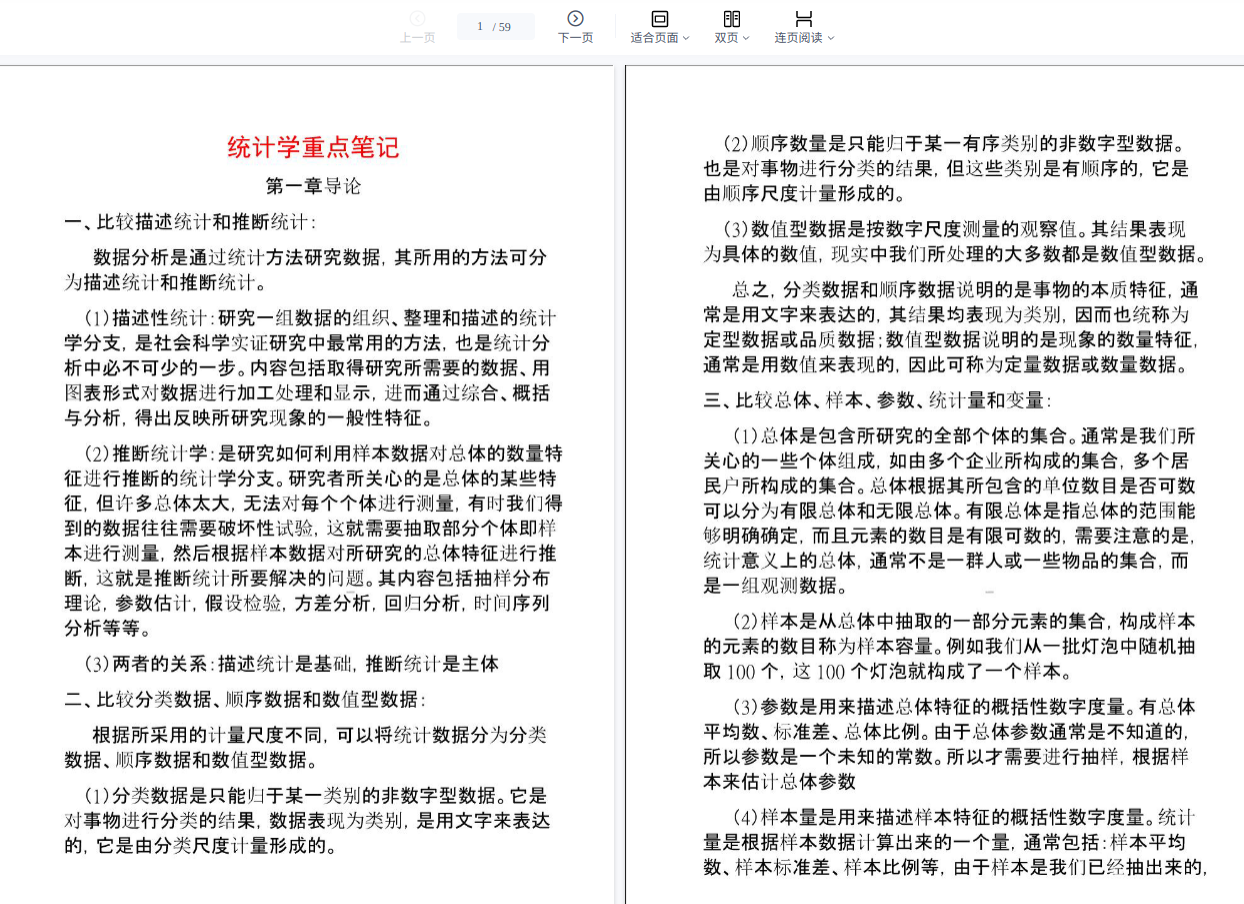Click the two-page (双页) layout icon

[731, 18]
